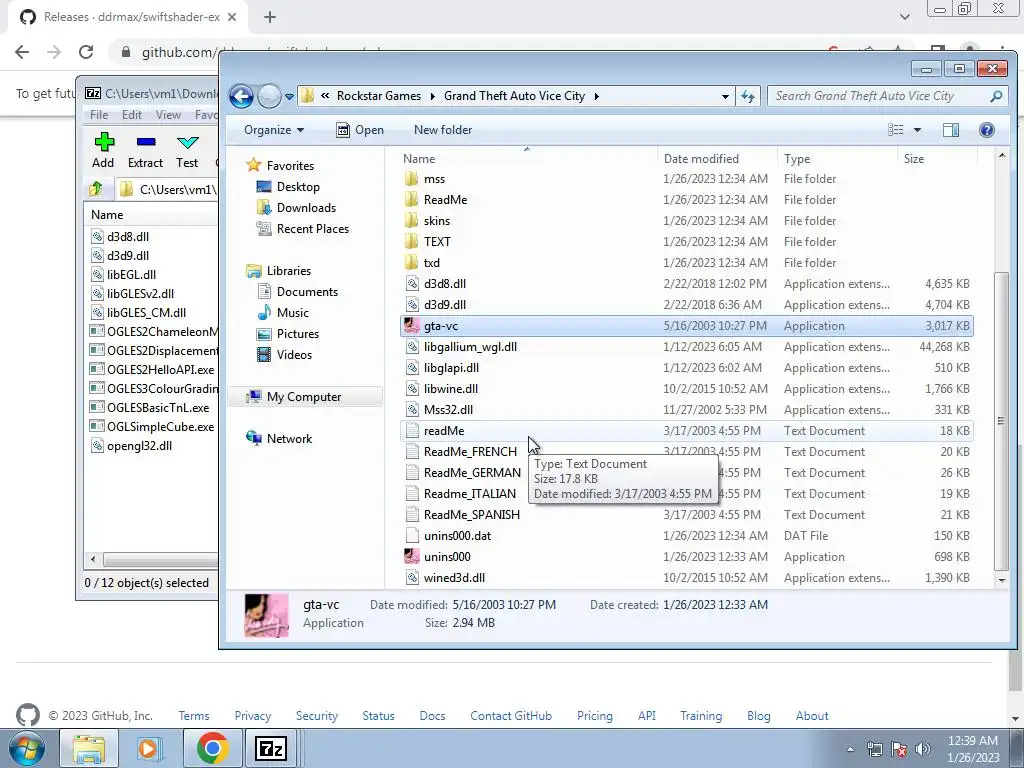Click New folder in Explorer toolbar
This screenshot has height=768, width=1024.
pos(443,130)
